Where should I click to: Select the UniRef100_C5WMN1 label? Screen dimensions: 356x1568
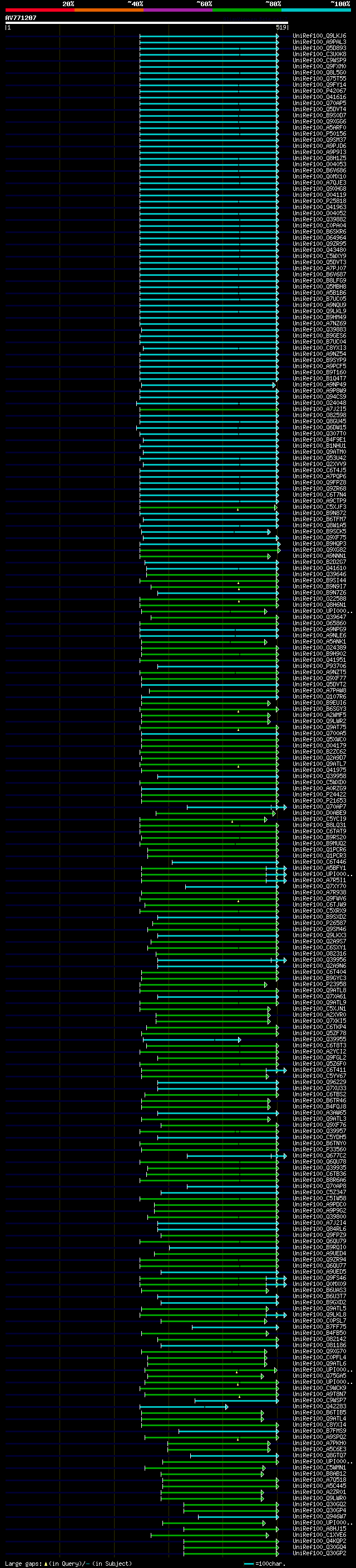click(x=319, y=1467)
